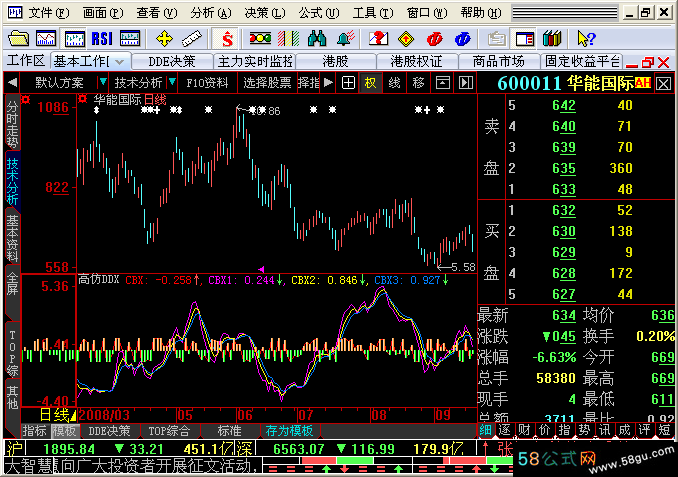Screen dimensions: 678x477
Task: Click the 日线 period selector
Action: point(57,415)
